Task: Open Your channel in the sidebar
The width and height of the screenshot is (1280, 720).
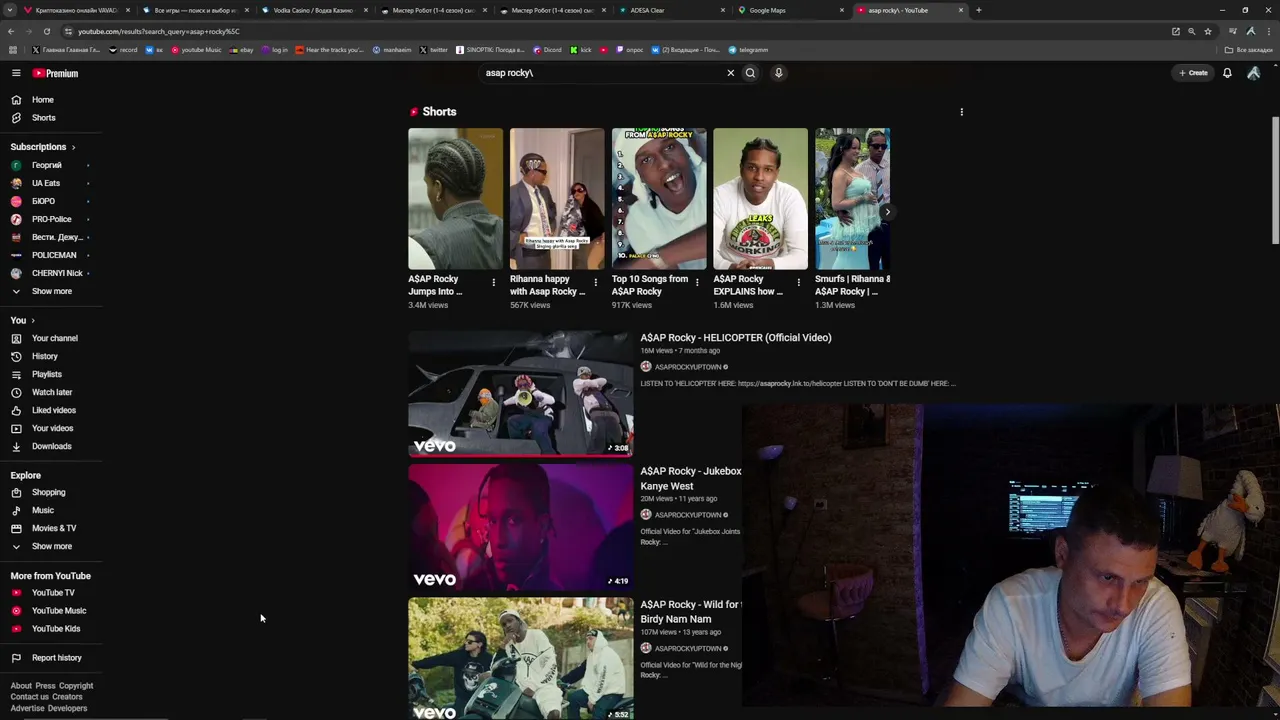Action: click(x=54, y=338)
